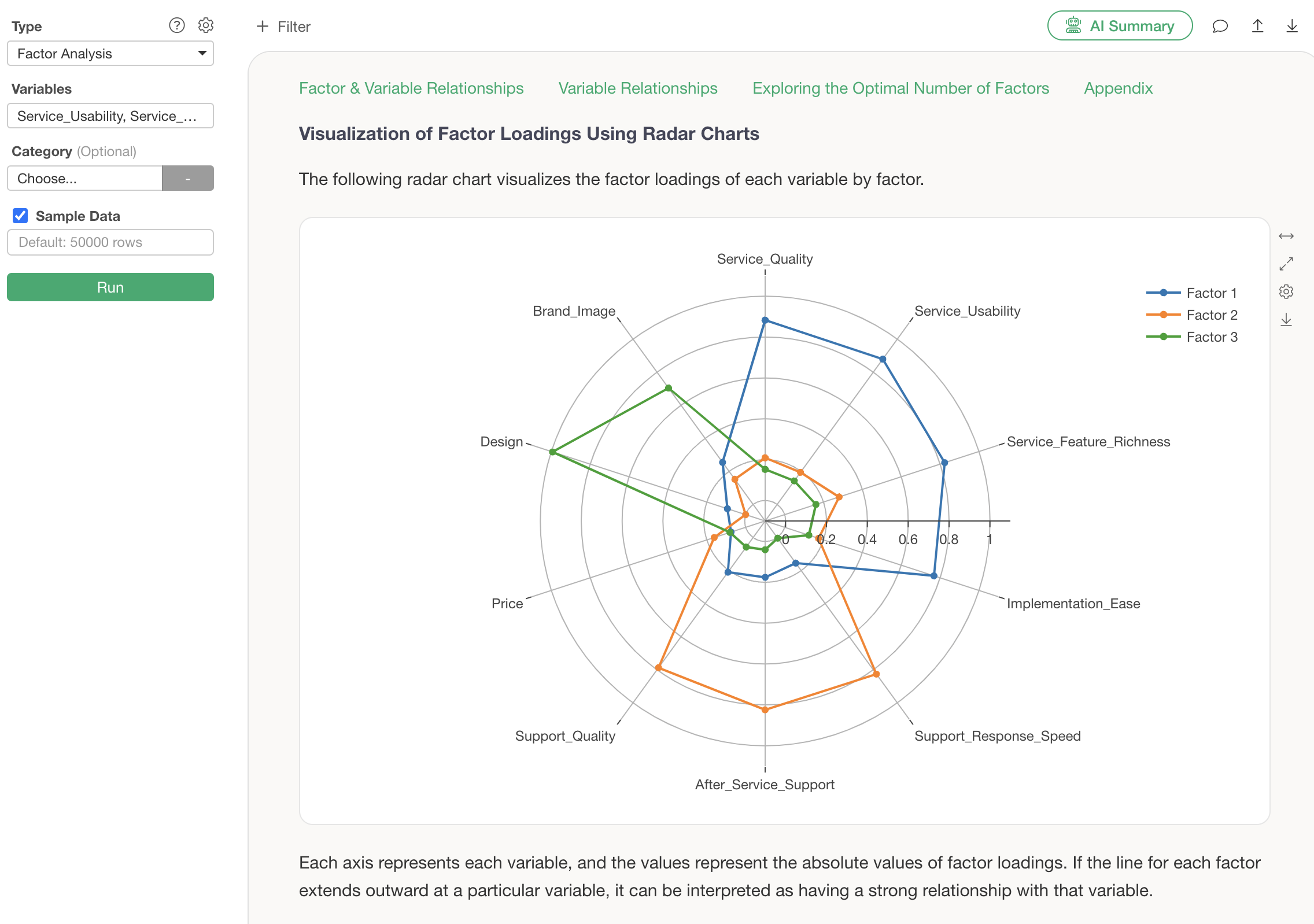Viewport: 1314px width, 924px height.
Task: Click the upload arrow icon
Action: click(1257, 26)
